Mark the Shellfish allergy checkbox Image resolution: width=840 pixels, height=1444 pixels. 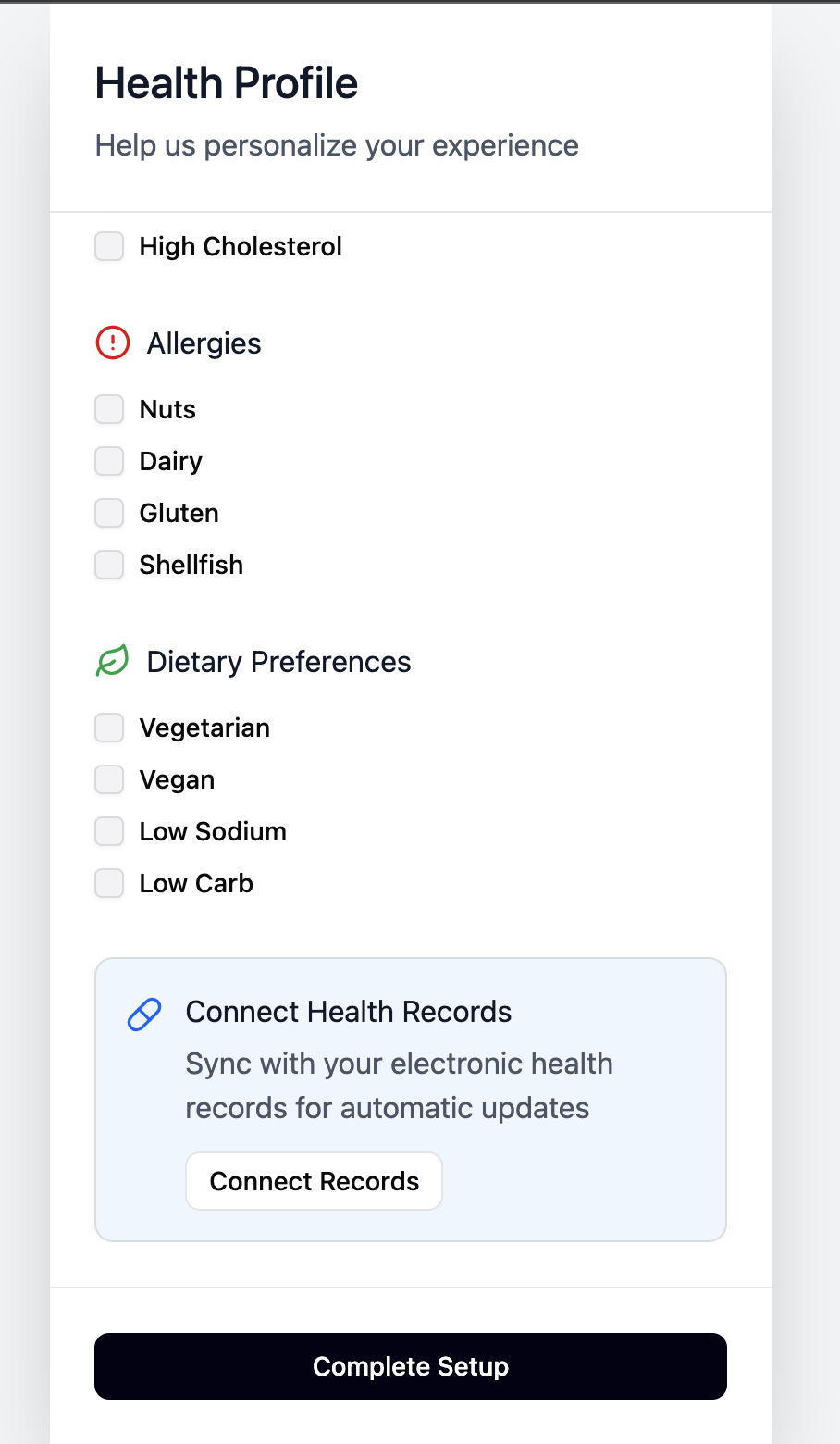[x=109, y=566]
